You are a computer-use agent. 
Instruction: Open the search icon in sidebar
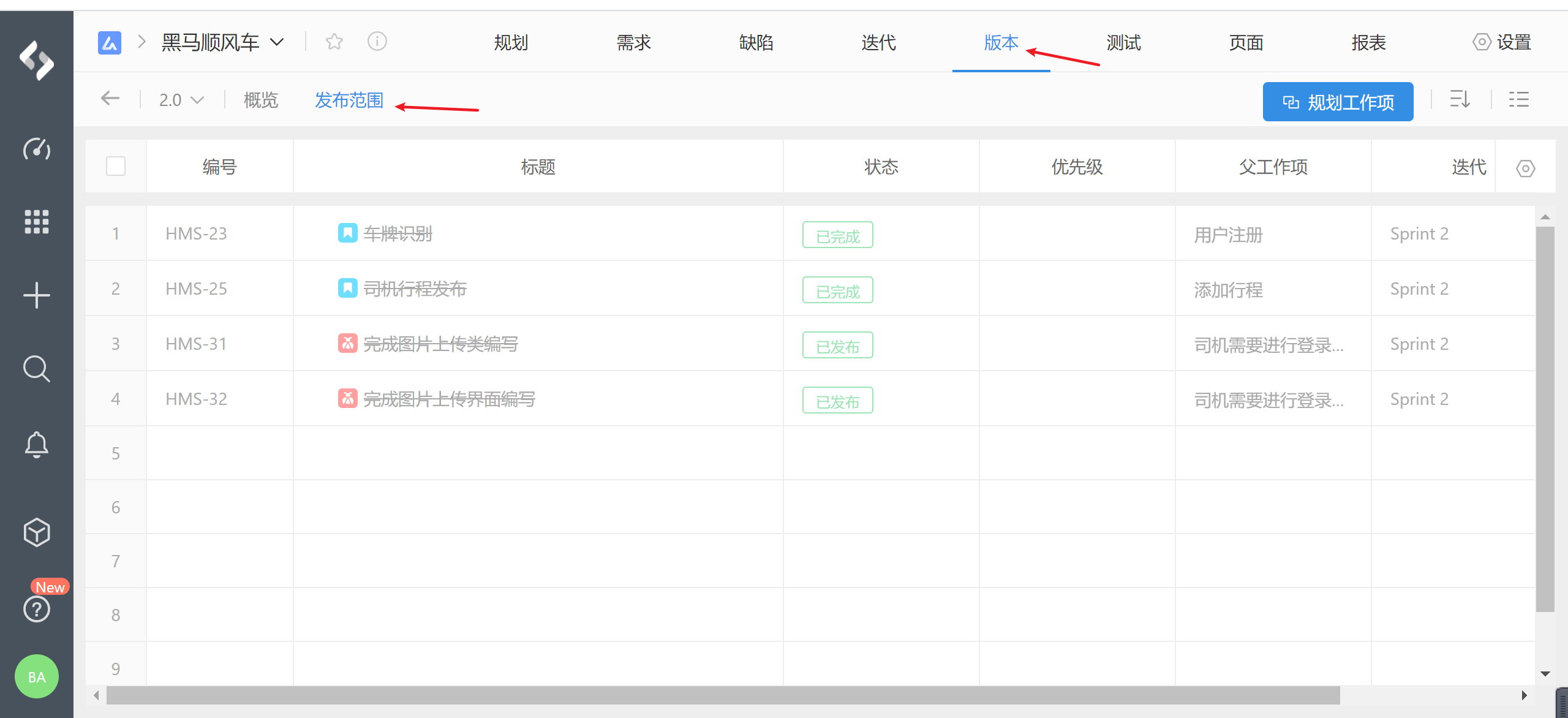[36, 369]
